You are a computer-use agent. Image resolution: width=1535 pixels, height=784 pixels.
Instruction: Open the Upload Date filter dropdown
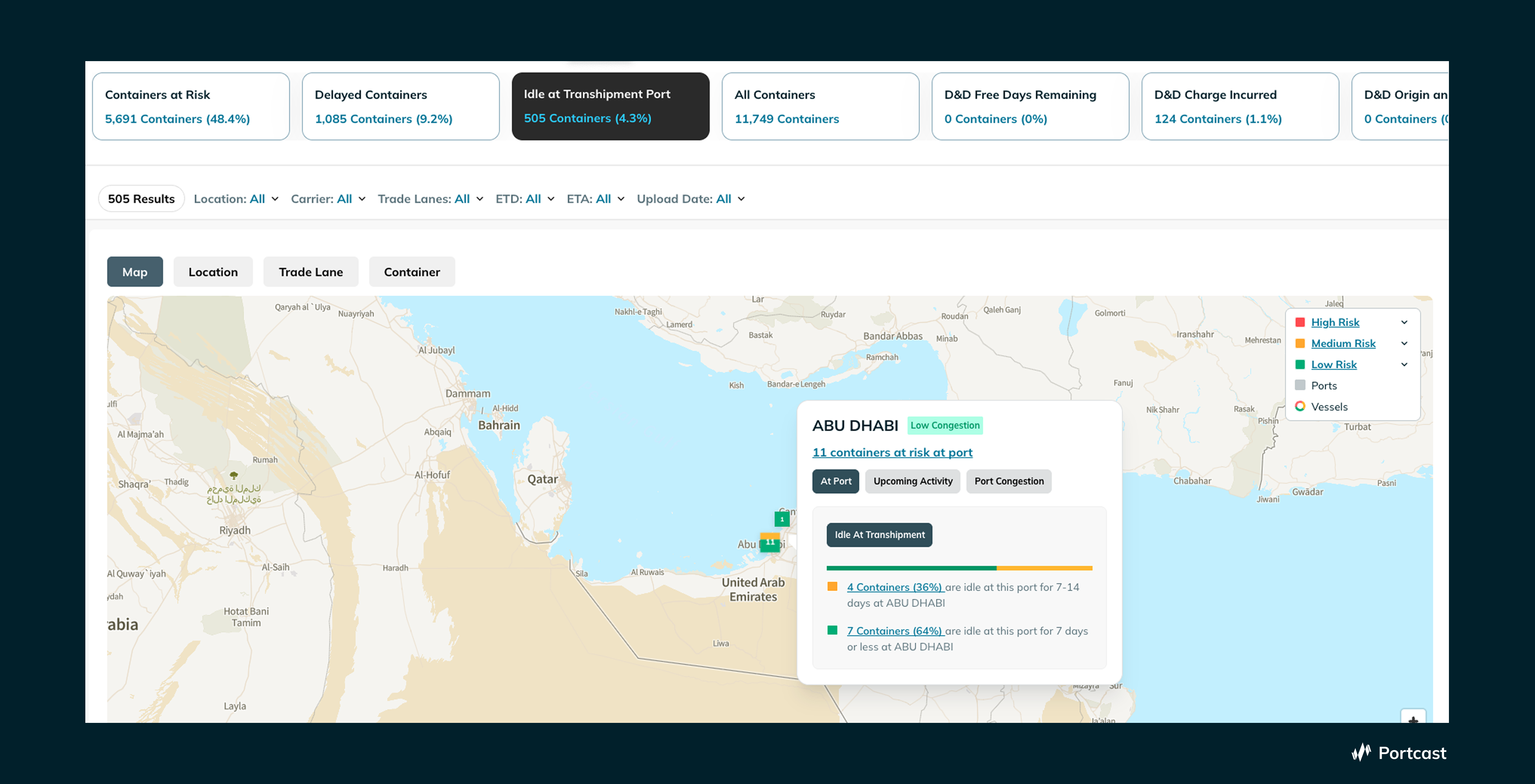pos(690,199)
